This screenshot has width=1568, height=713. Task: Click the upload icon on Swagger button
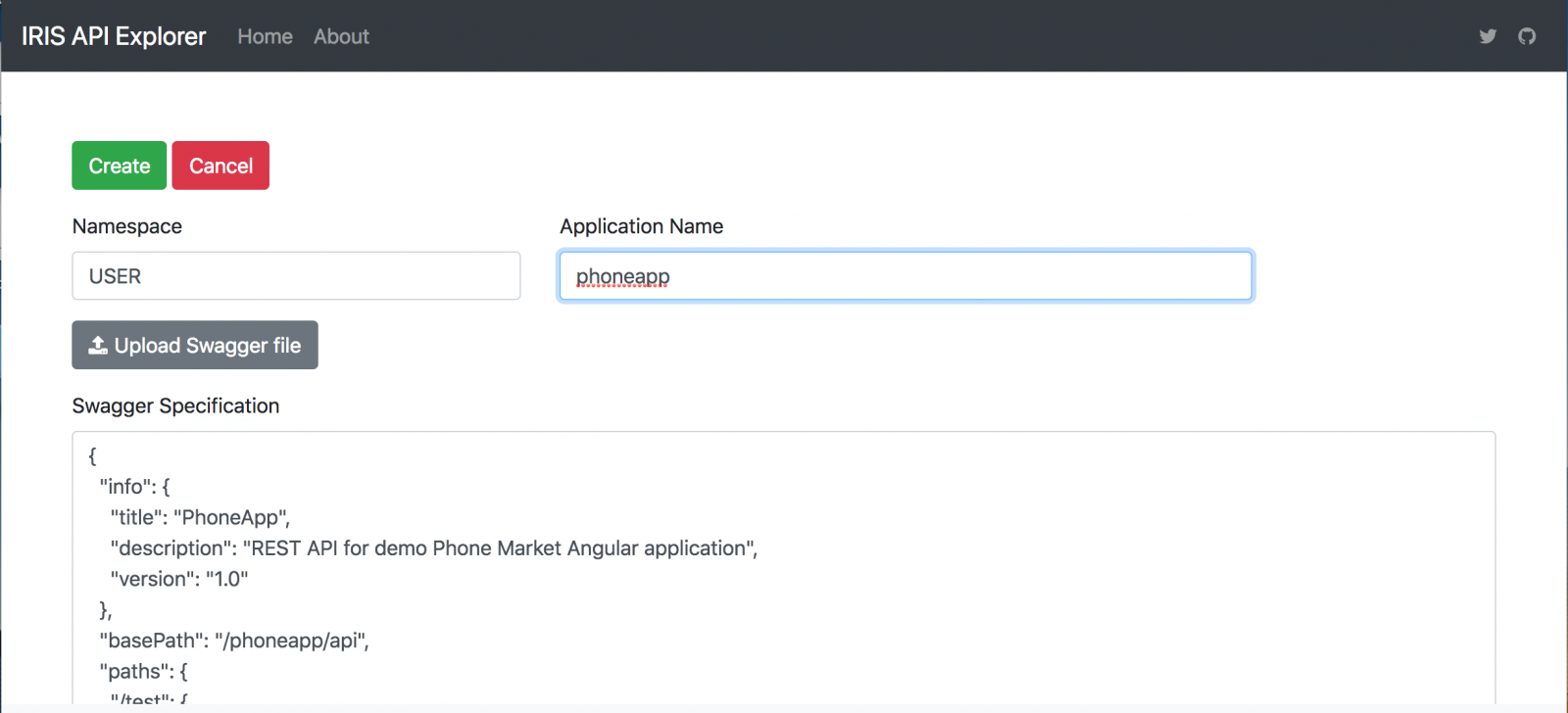point(98,346)
